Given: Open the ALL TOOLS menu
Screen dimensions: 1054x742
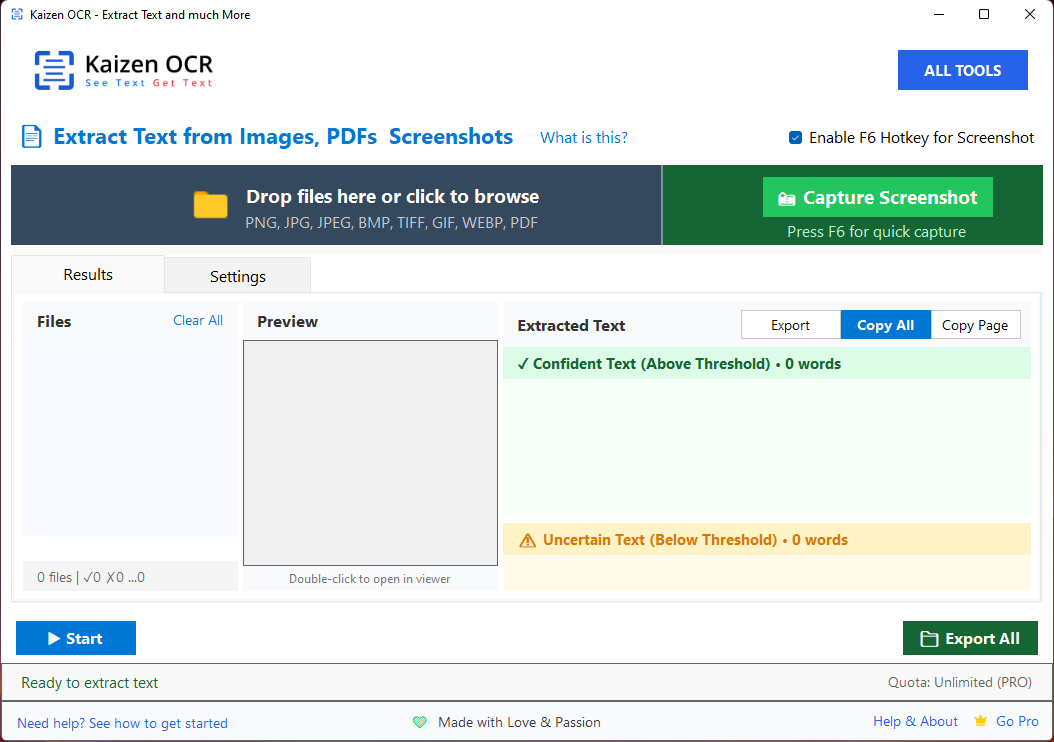Looking at the screenshot, I should point(962,71).
